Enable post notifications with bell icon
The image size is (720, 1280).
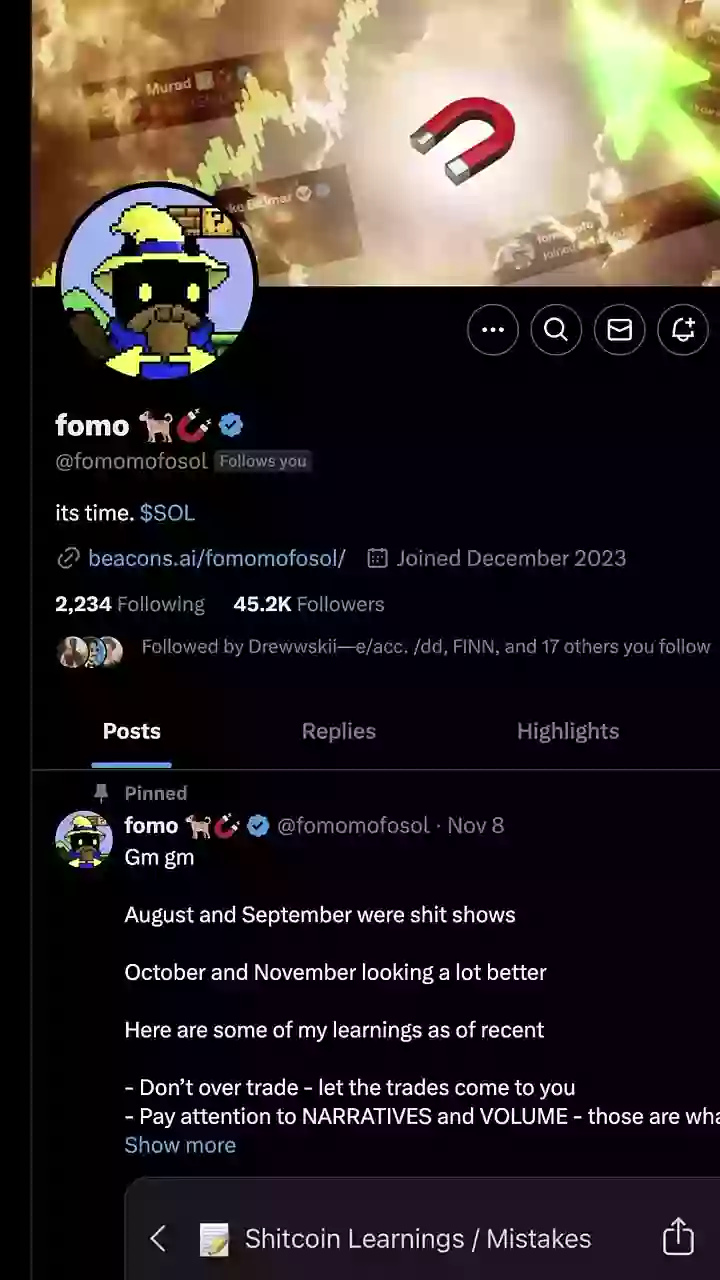coord(683,330)
